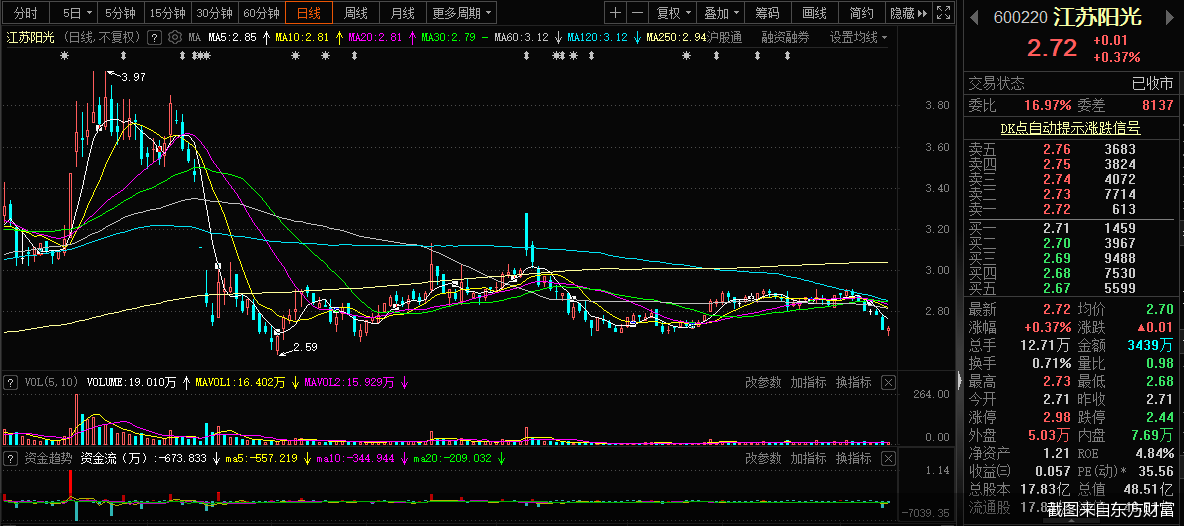
Task: Close the VOL indicator panel
Action: point(888,382)
